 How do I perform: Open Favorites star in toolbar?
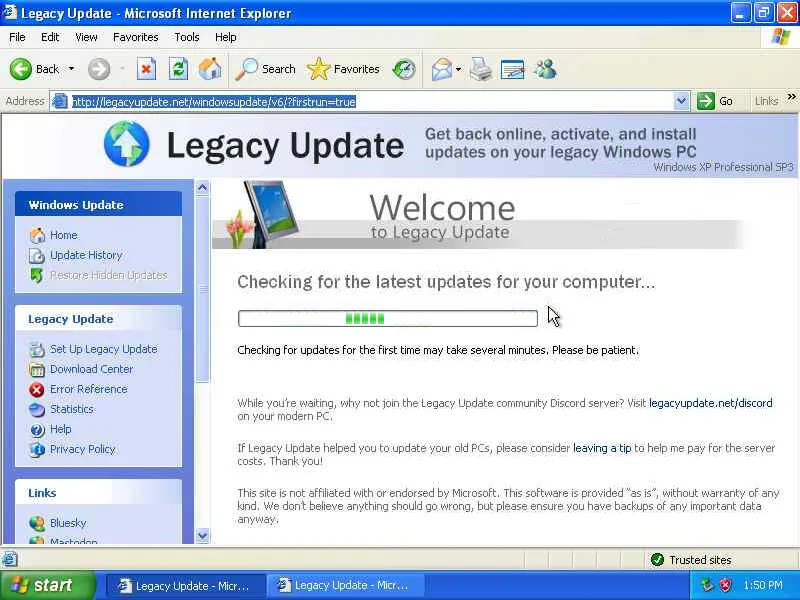tap(318, 69)
